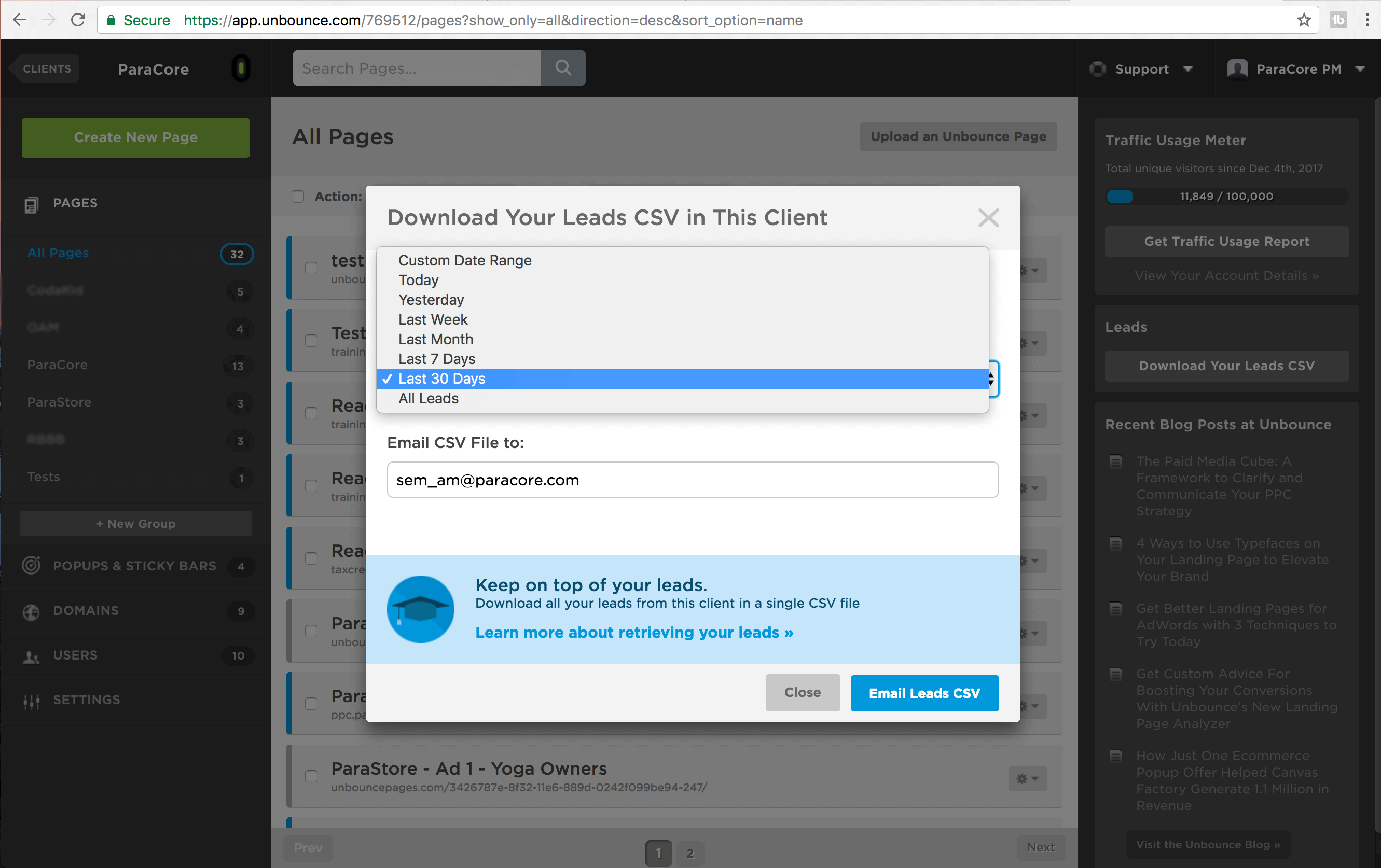Check the box for the 'Test' page row
1381x868 pixels.
pos(311,341)
